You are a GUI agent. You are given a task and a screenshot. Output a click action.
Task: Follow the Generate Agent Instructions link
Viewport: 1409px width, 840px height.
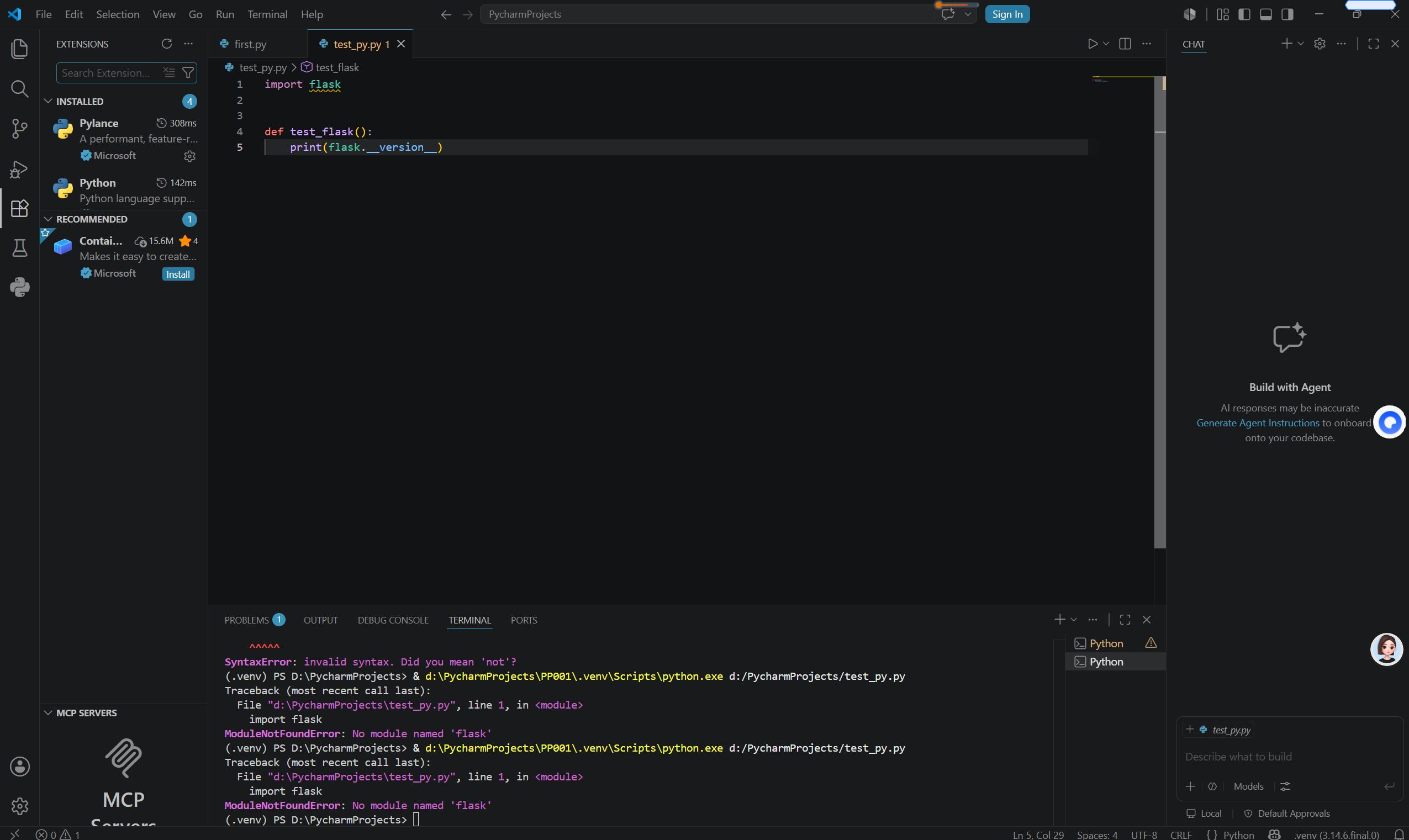pos(1257,423)
